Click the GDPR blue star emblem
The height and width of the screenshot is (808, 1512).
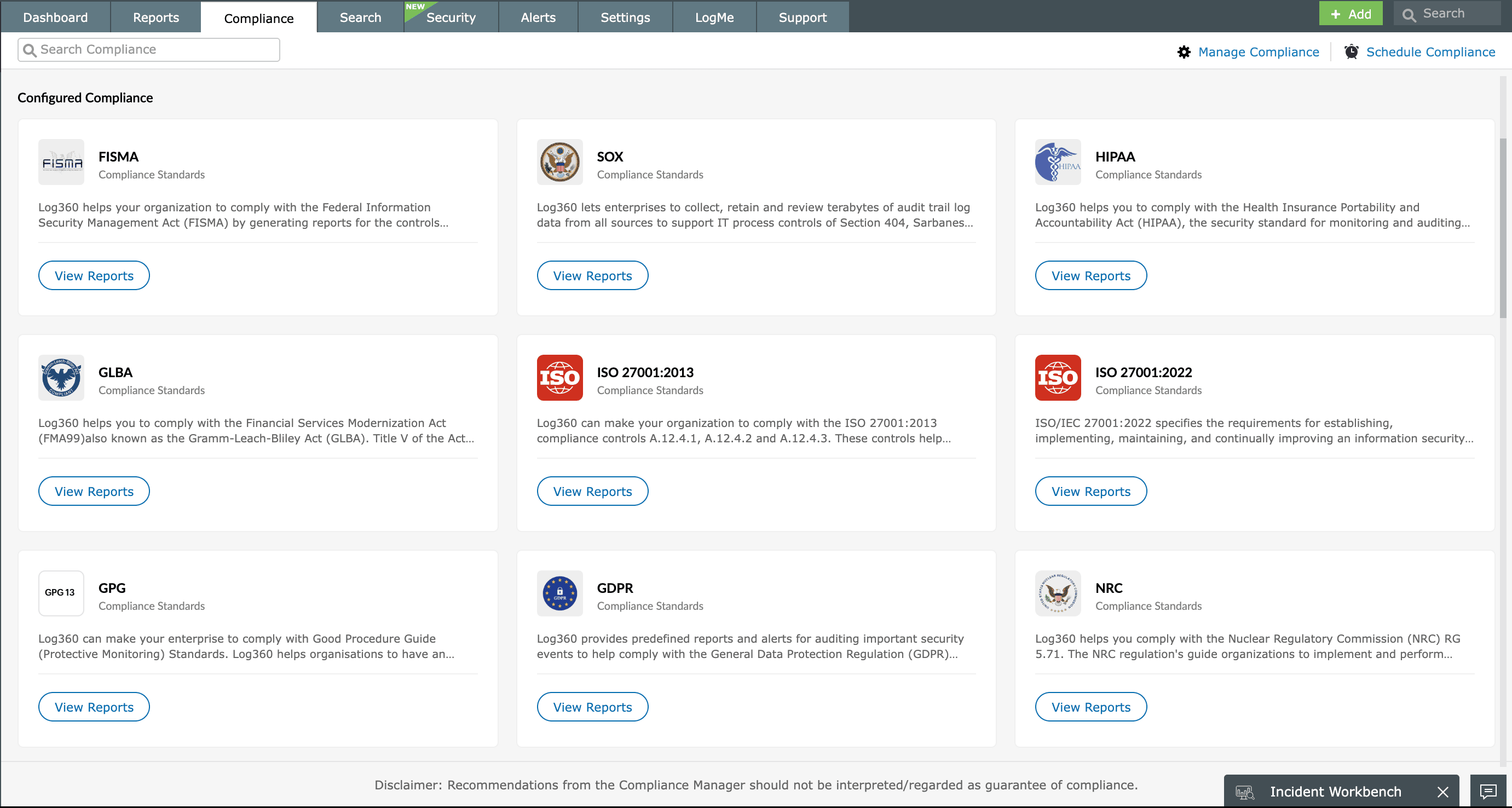[559, 593]
